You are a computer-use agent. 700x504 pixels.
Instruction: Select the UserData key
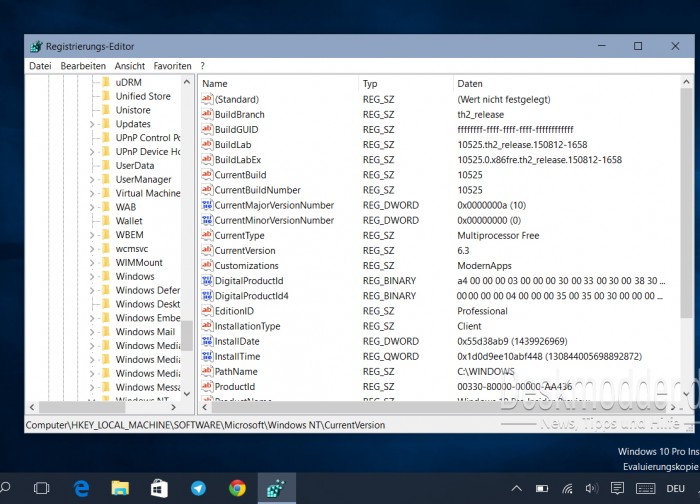[x=135, y=165]
